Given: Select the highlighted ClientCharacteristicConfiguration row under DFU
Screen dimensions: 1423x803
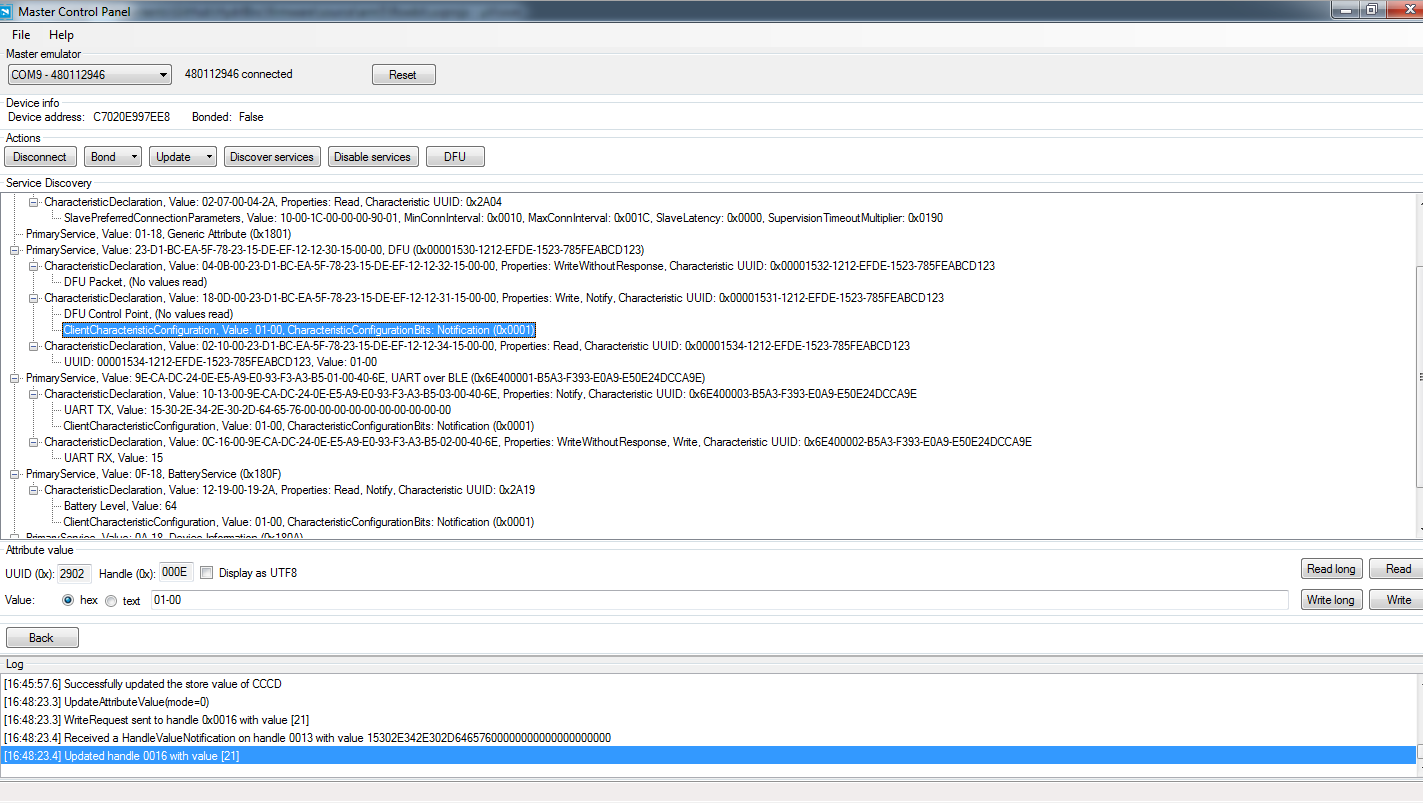Looking at the screenshot, I should coord(299,330).
